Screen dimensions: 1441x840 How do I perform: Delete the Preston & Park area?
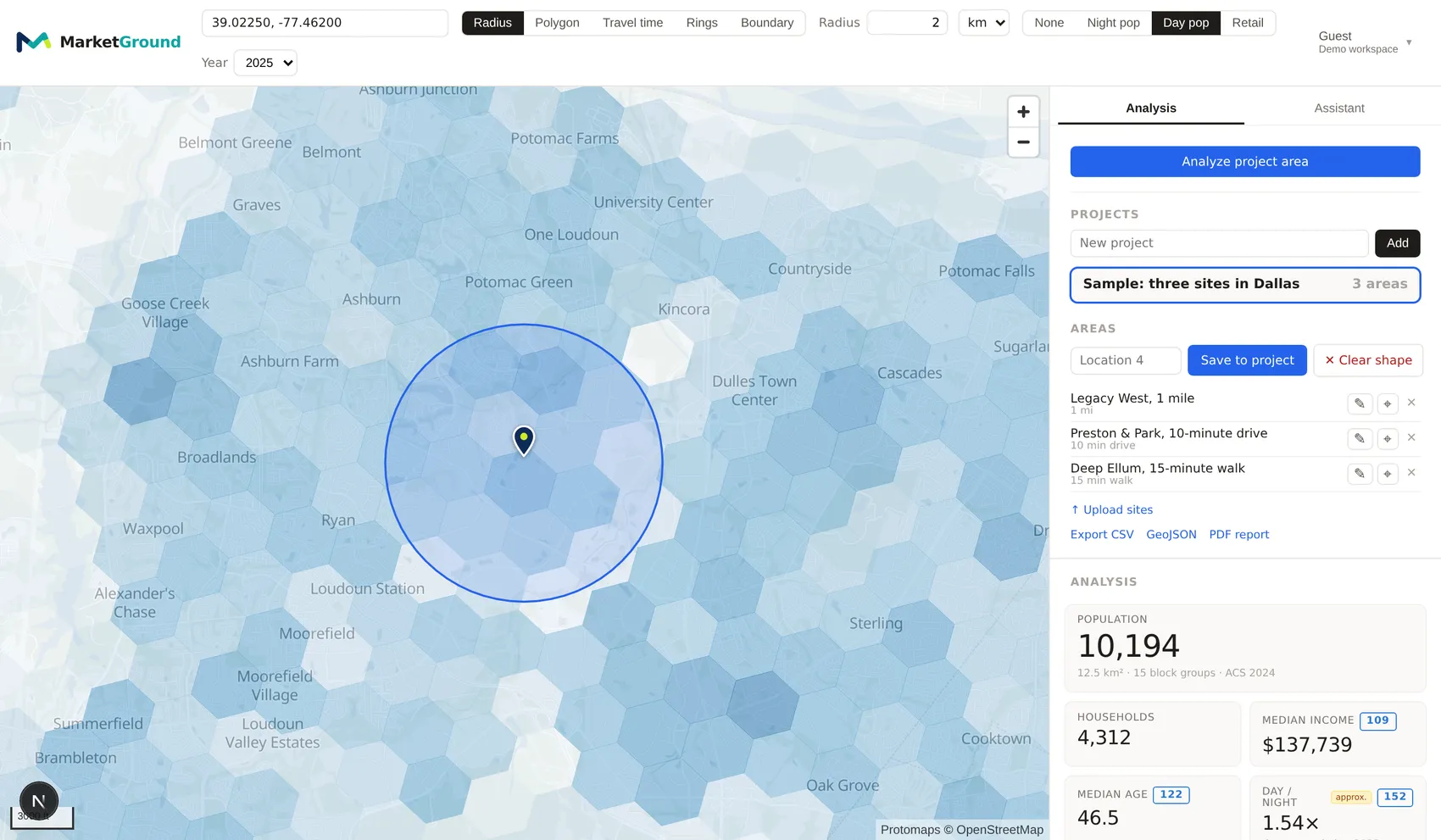coord(1411,437)
